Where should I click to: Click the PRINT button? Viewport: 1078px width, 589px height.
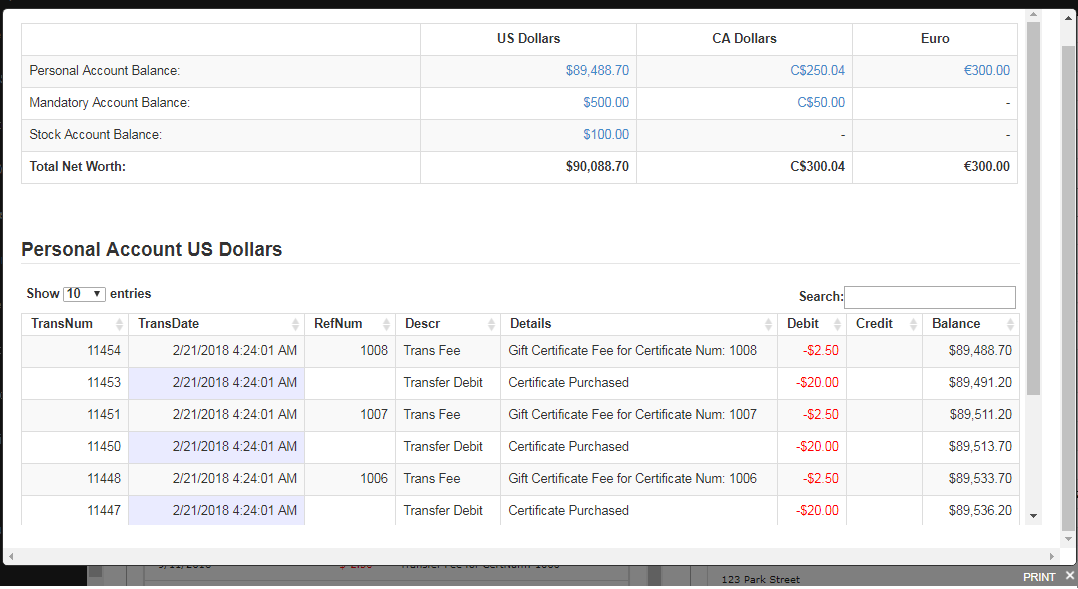1038,577
